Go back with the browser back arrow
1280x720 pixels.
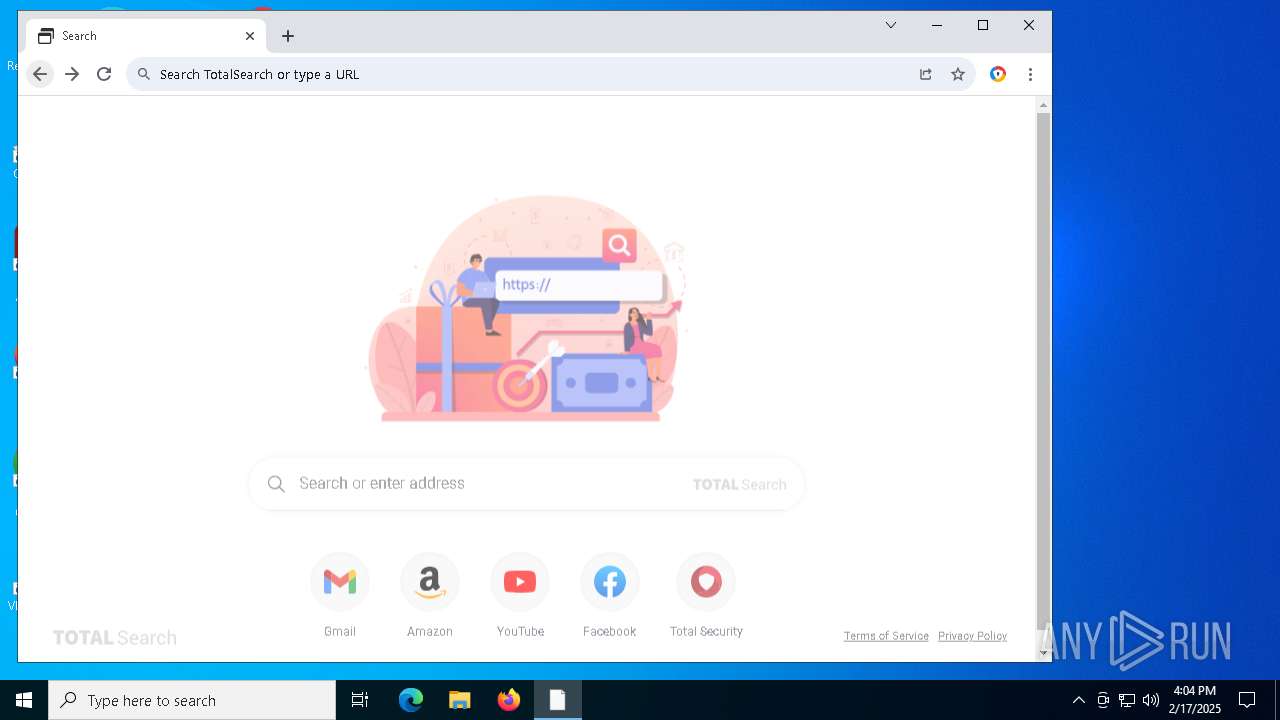[40, 74]
